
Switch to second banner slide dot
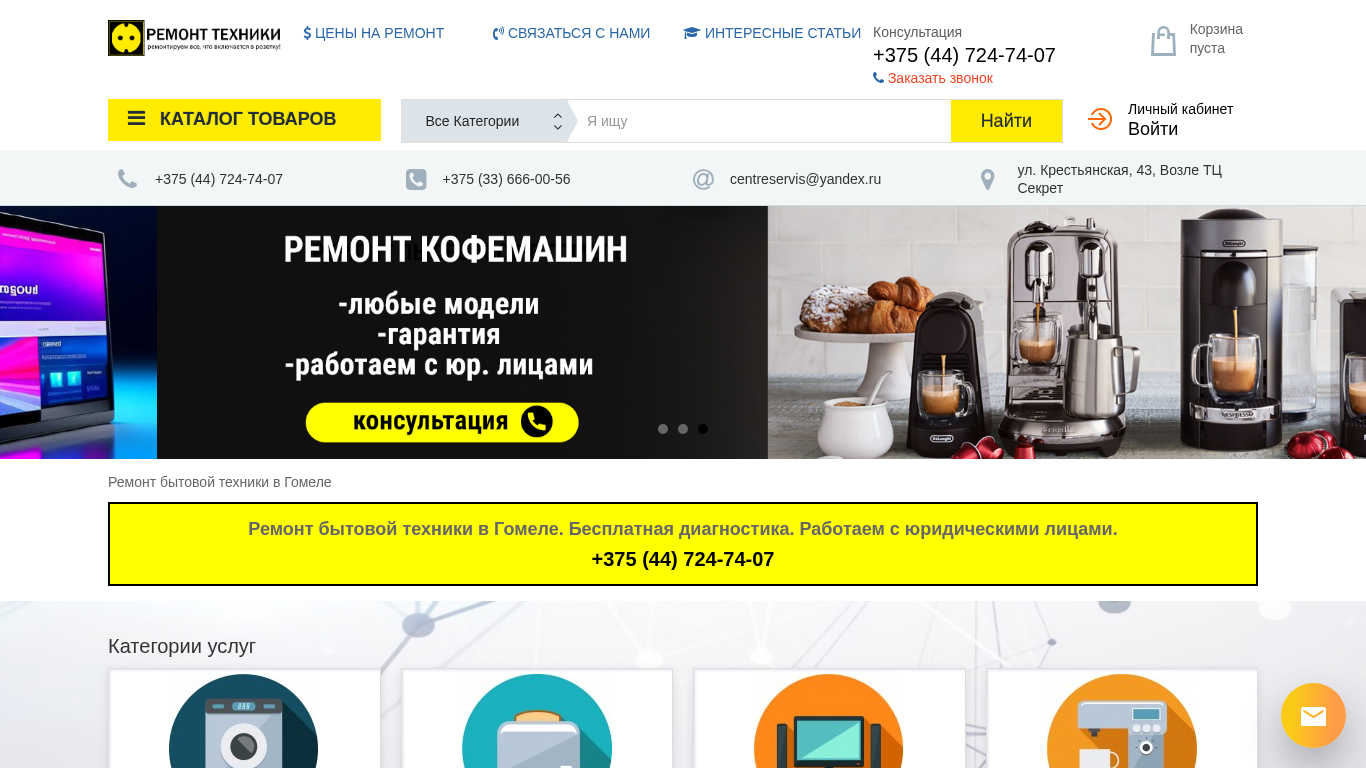(683, 429)
